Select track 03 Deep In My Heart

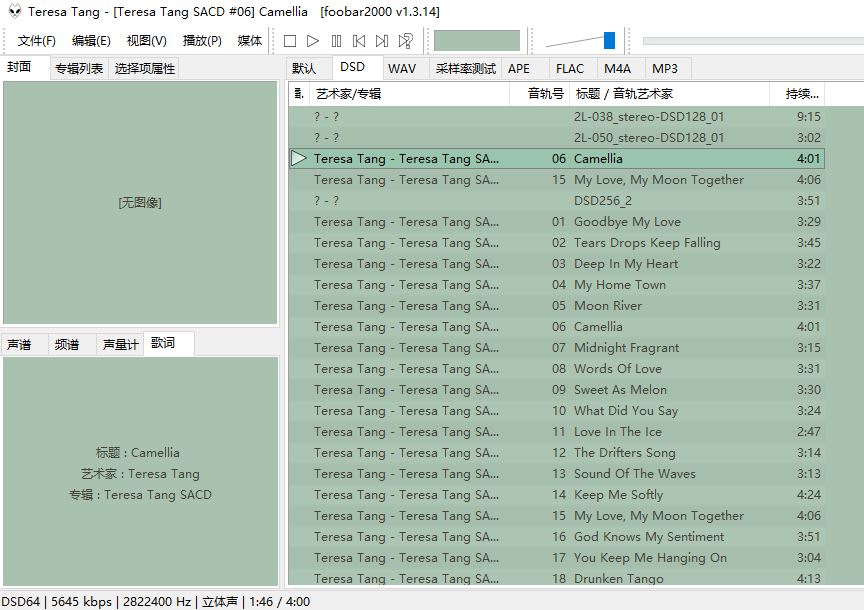(x=557, y=264)
